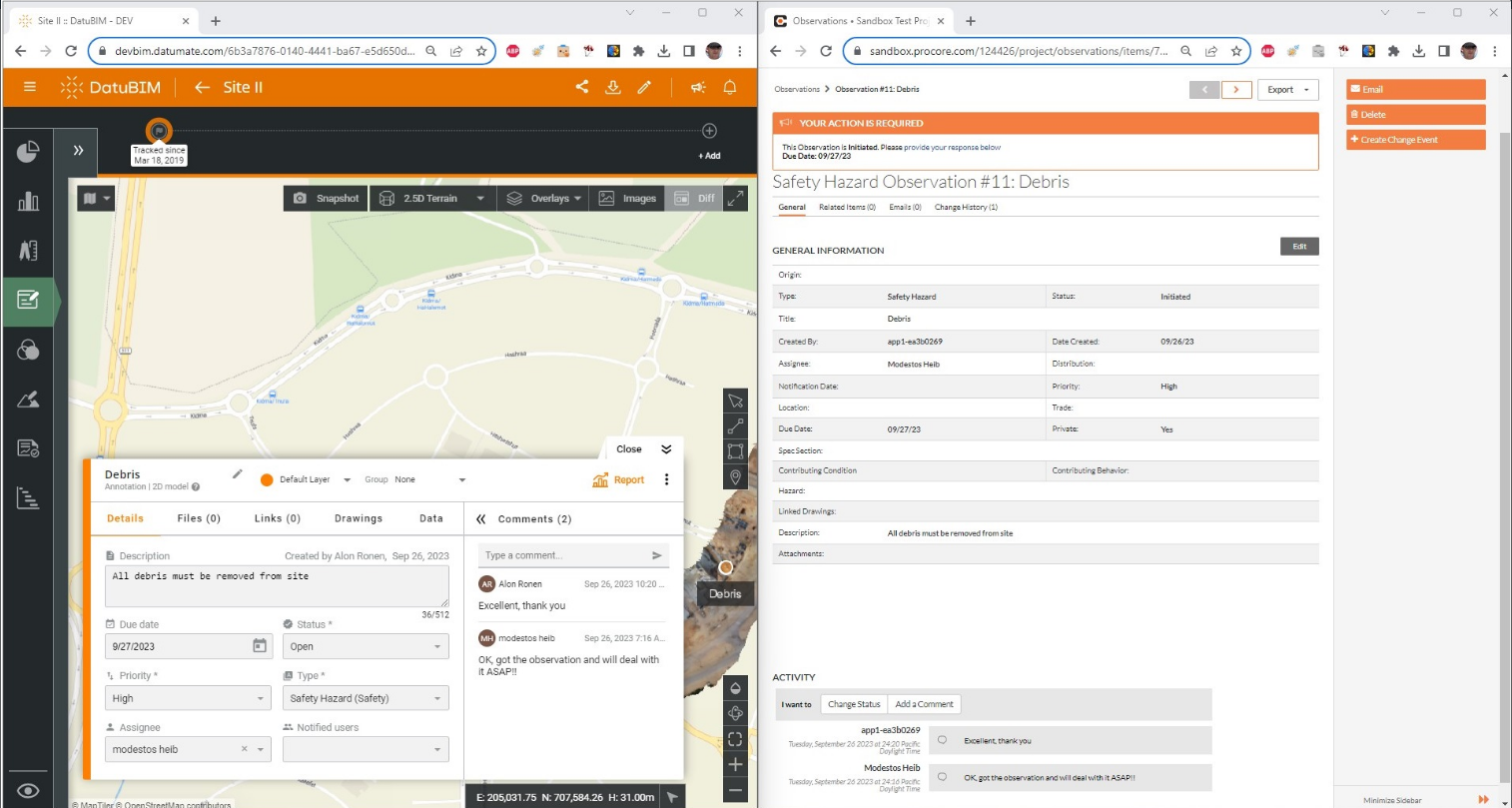Screen dimensions: 1512x808
Task: Click the opacity droplet map control
Action: pos(735,688)
